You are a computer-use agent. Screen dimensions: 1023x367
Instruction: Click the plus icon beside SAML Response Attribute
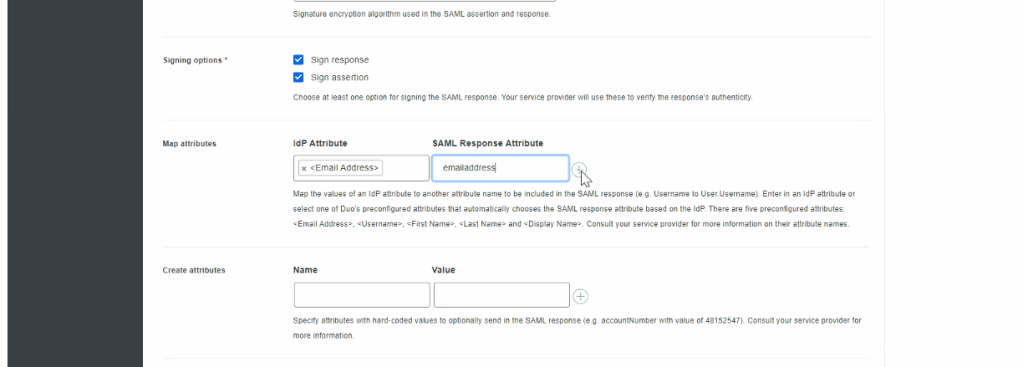[x=579, y=170]
